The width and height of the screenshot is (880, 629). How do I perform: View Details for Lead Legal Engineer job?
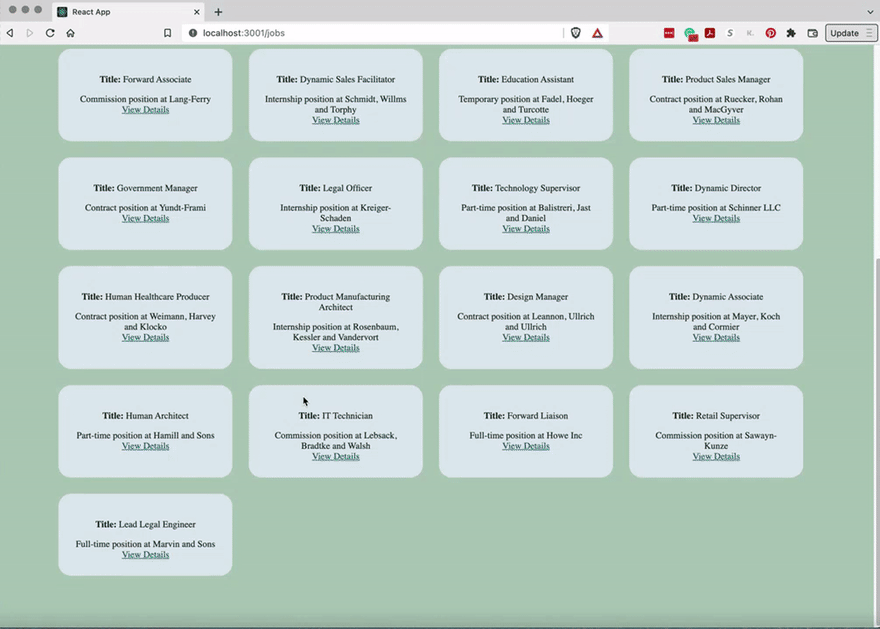coord(145,555)
